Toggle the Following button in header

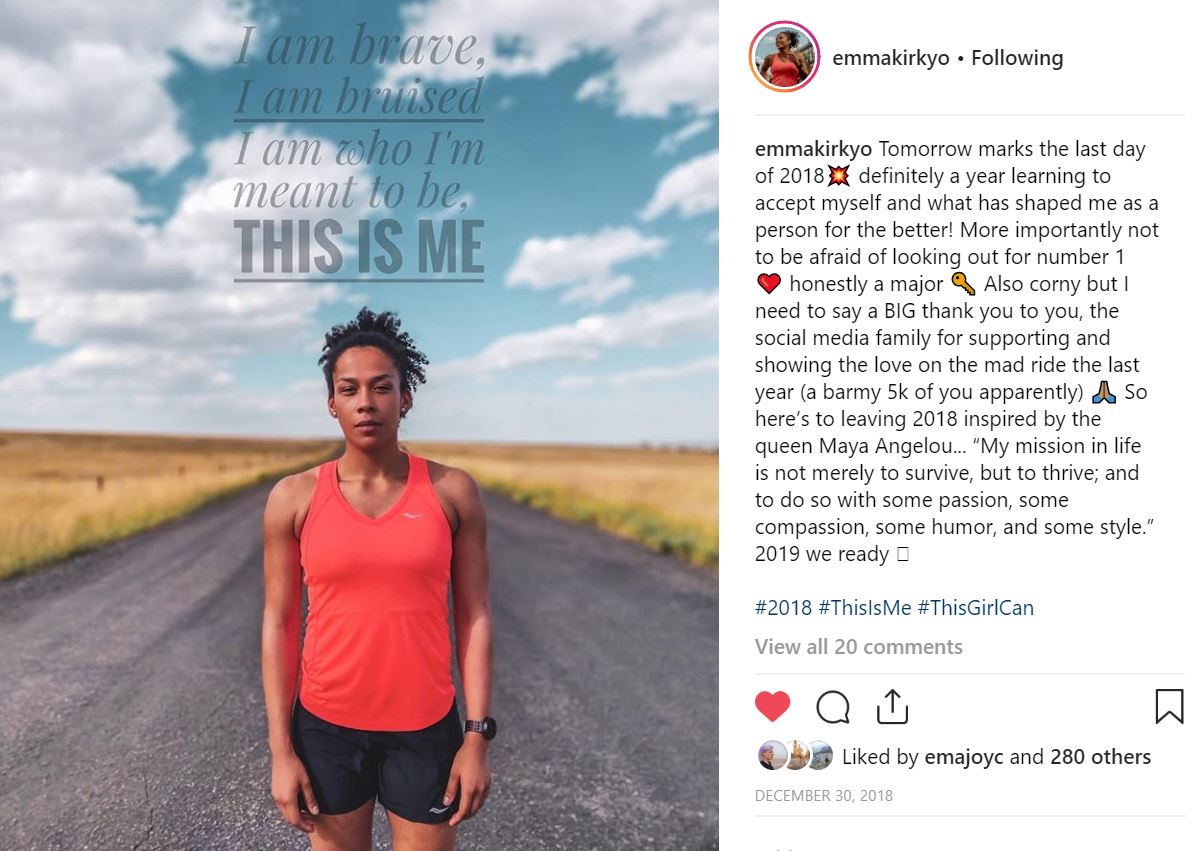(x=1016, y=58)
